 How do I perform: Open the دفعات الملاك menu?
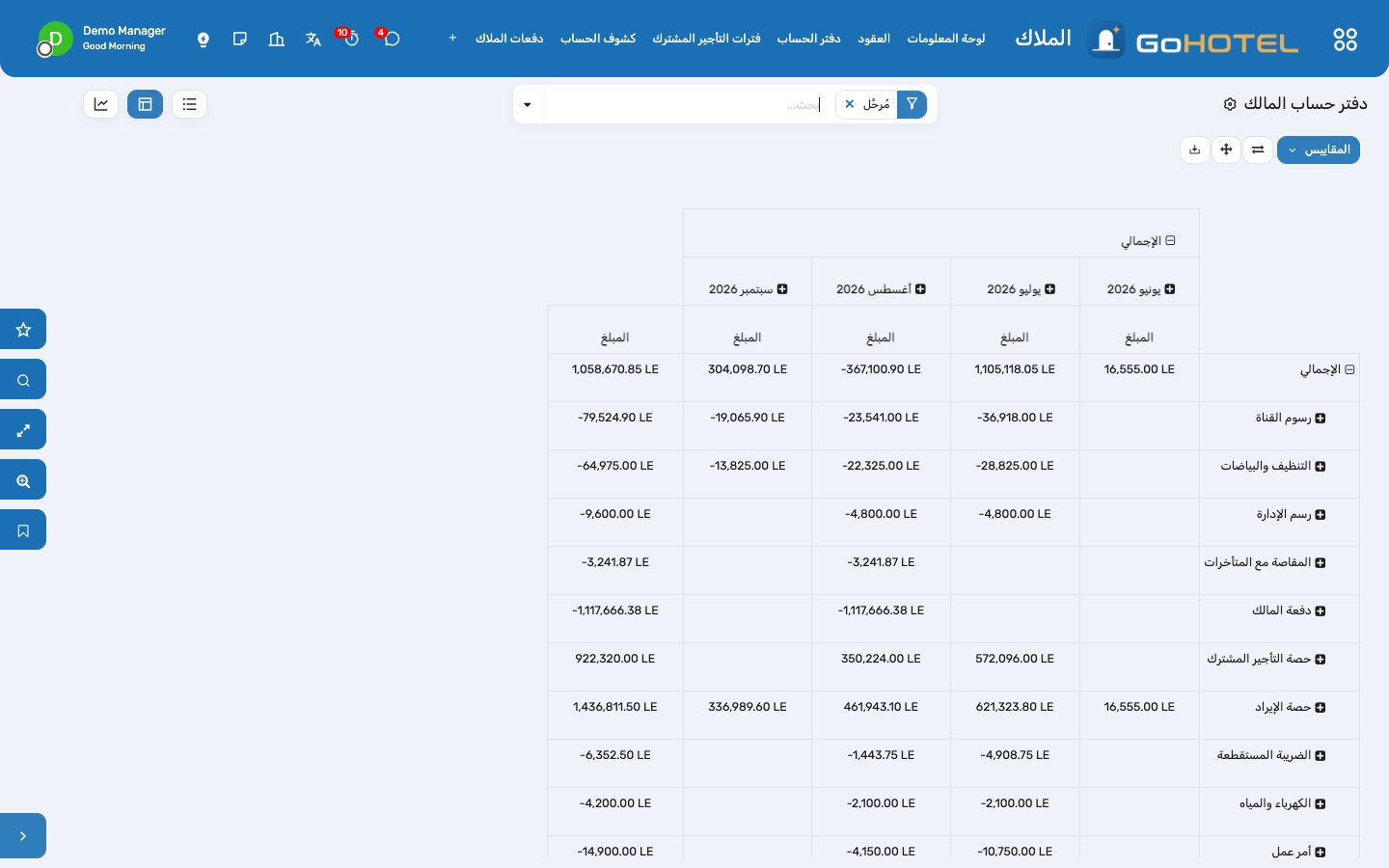(509, 39)
